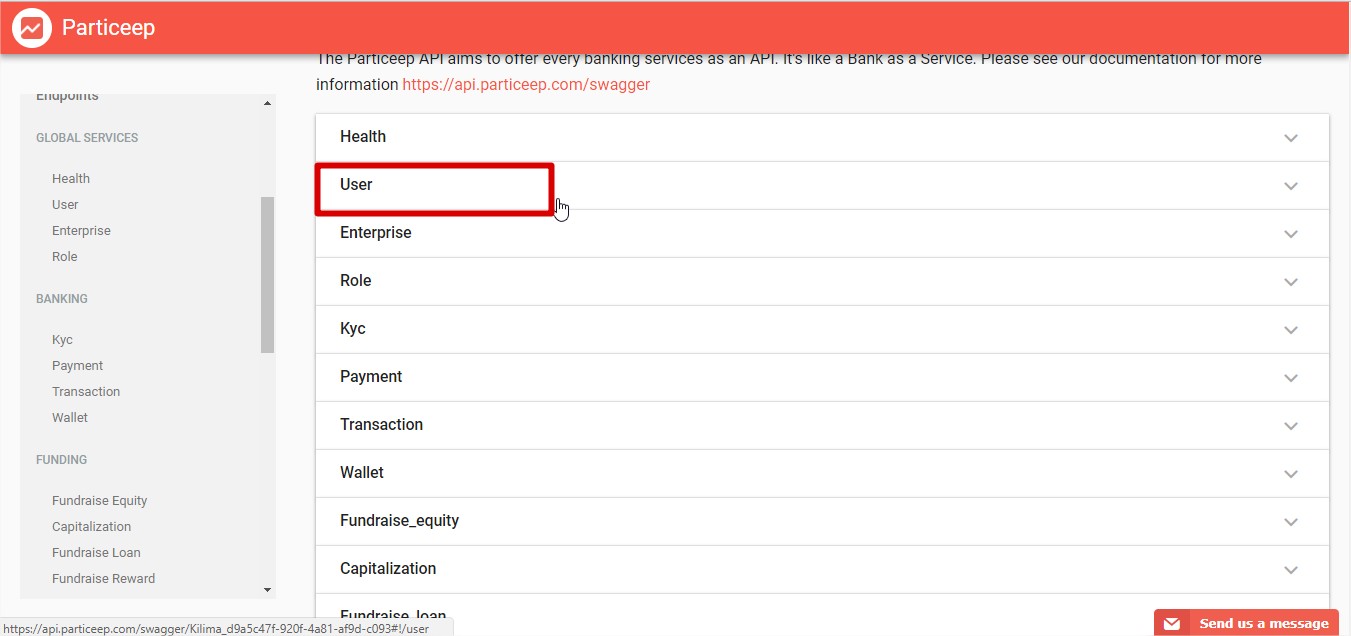Open the Fundraise_equity panel title
Viewport: 1351px width, 636px height.
400,520
